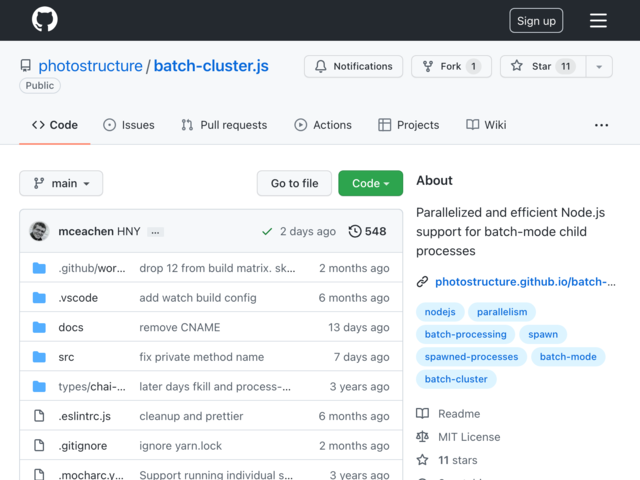Switch to the Issues tab
The image size is (640, 480).
click(x=129, y=125)
